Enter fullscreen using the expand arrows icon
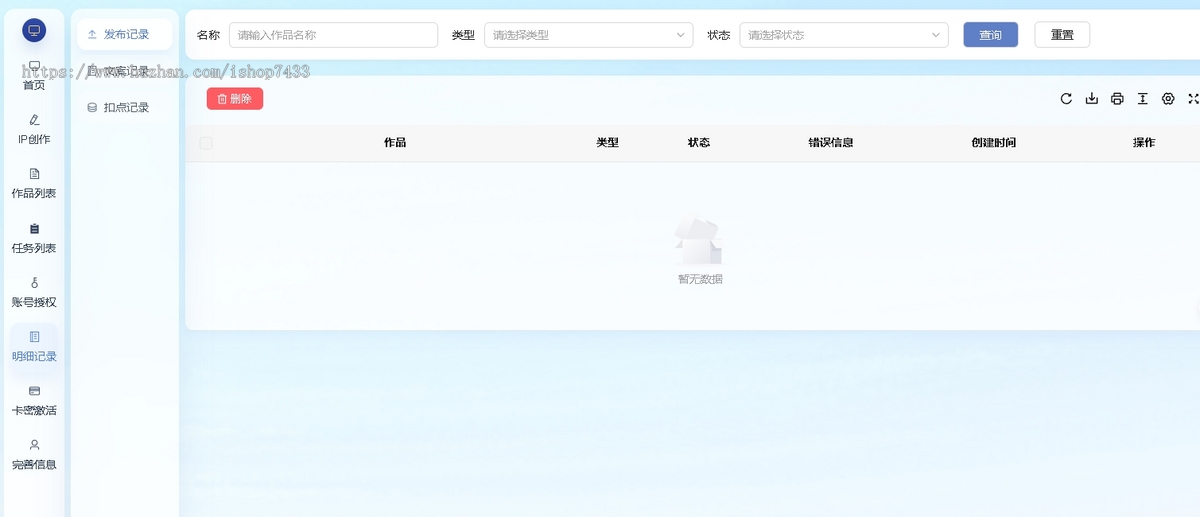The image size is (1200, 517). (1193, 99)
